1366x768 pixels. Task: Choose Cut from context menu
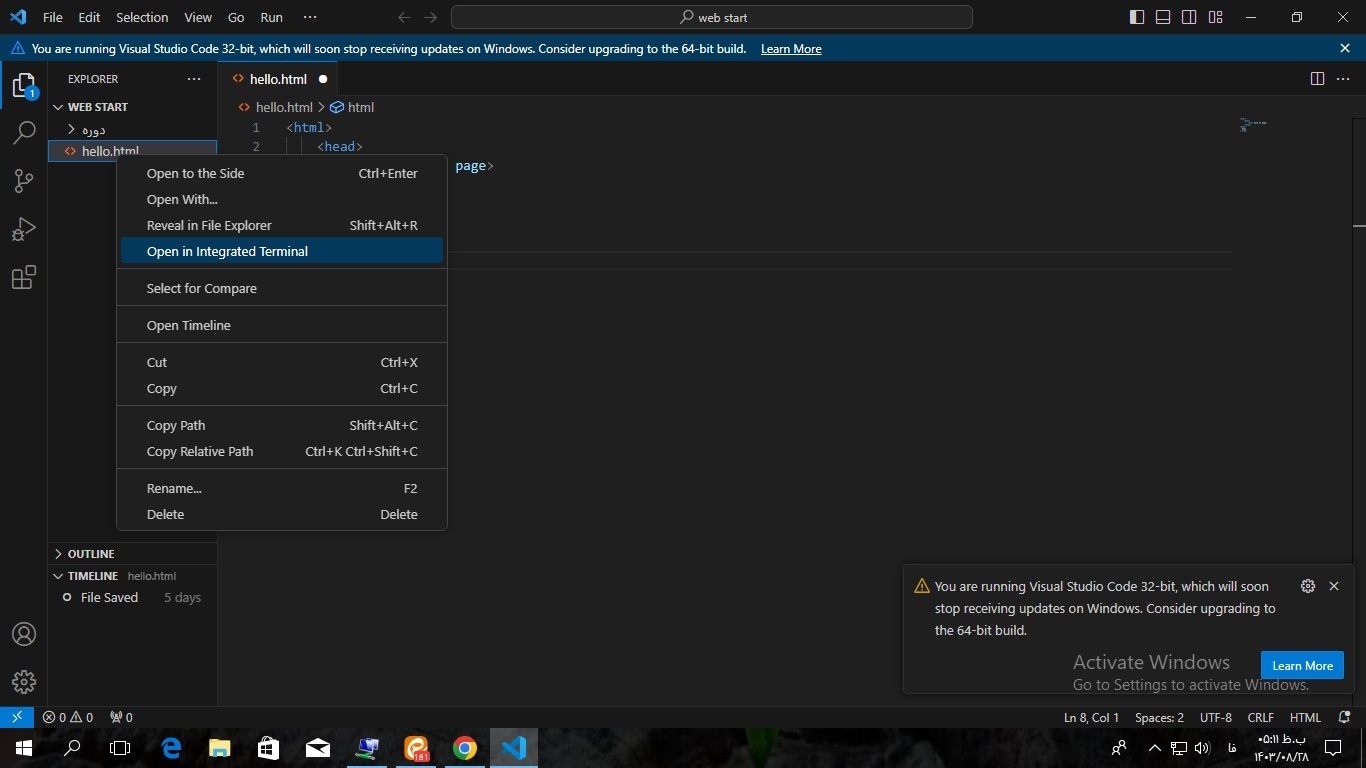[282, 362]
